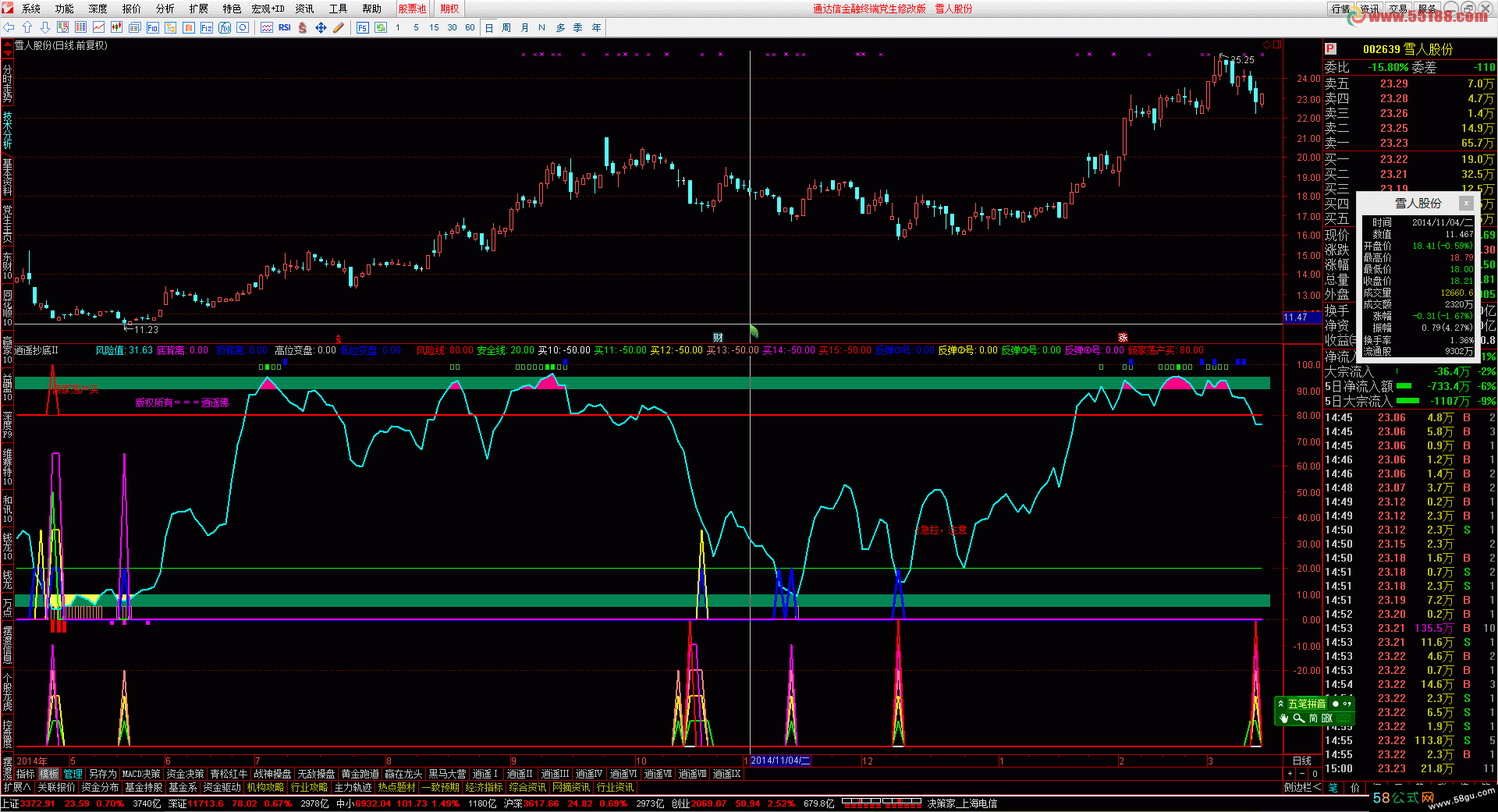
Task: Select the 笔 tick tab
Action: pos(1333,787)
